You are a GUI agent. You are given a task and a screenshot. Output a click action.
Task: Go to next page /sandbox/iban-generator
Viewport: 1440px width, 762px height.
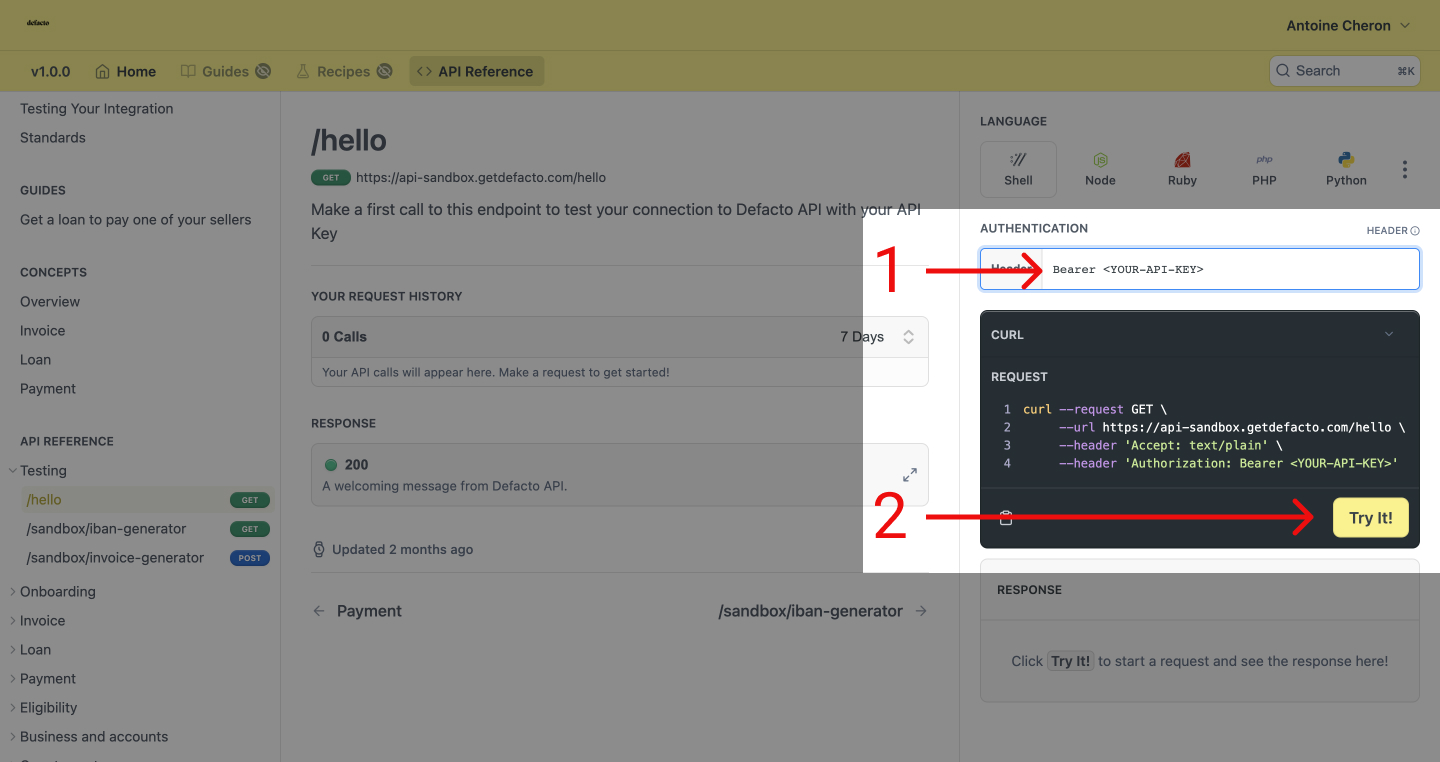pyautogui.click(x=823, y=611)
